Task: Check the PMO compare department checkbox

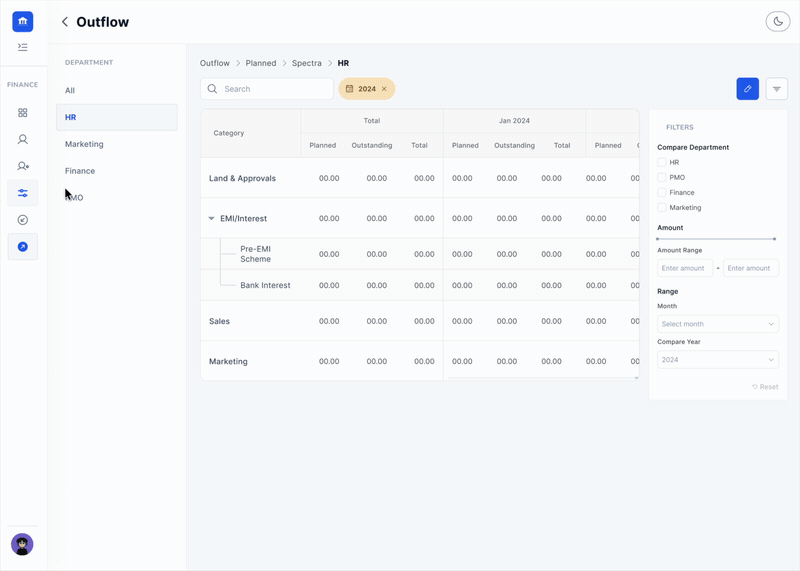Action: 662,178
